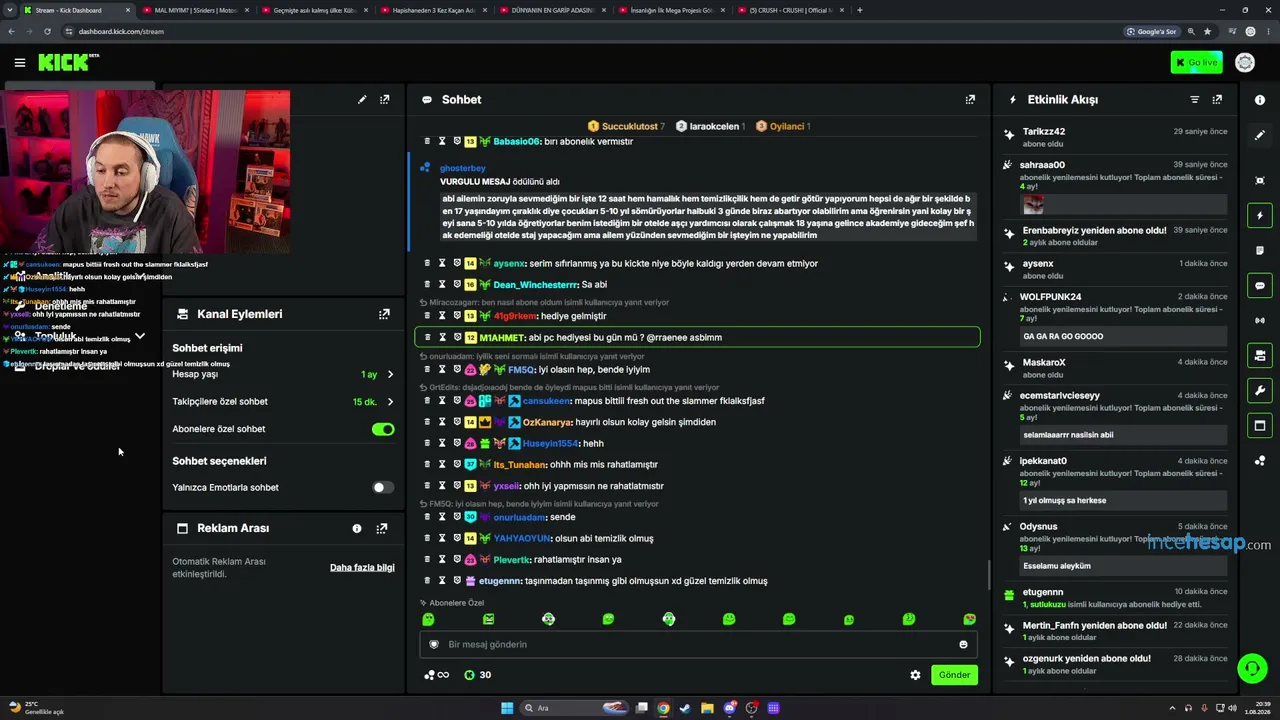Viewport: 1280px width, 720px height.
Task: Open the green headset support button
Action: (1250, 667)
